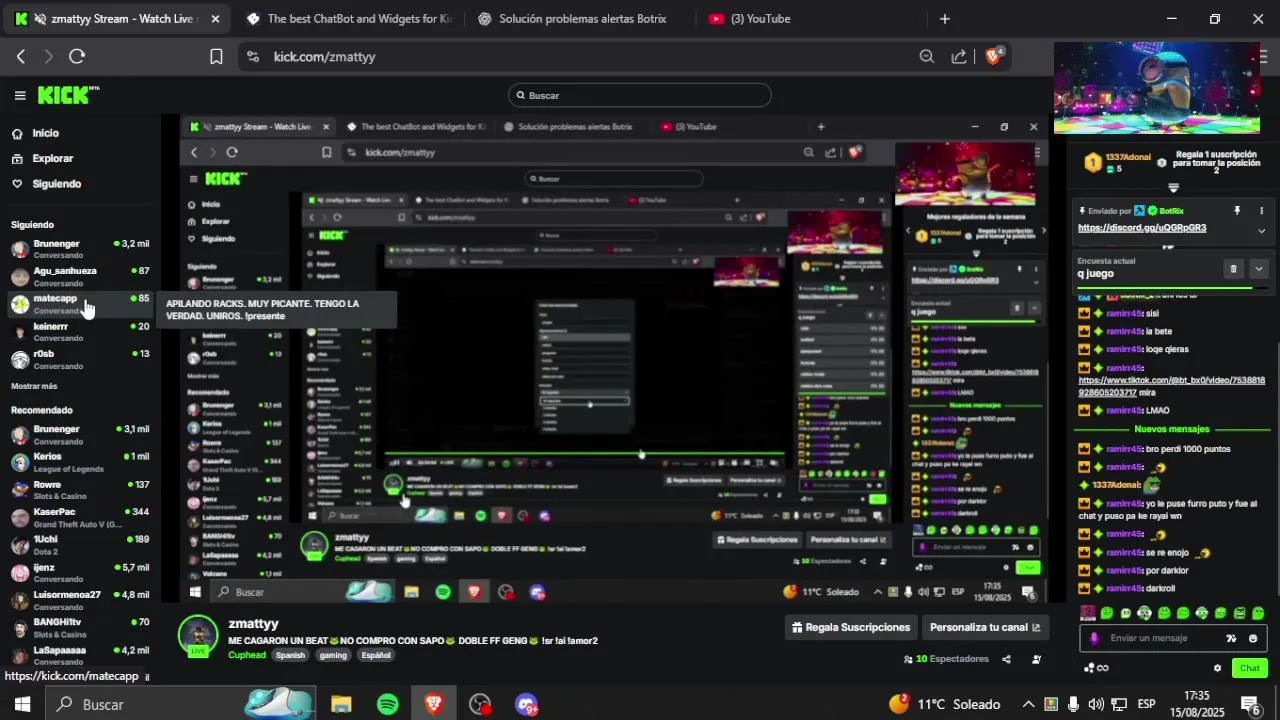
Task: Open the Windows Start menu
Action: [22, 704]
